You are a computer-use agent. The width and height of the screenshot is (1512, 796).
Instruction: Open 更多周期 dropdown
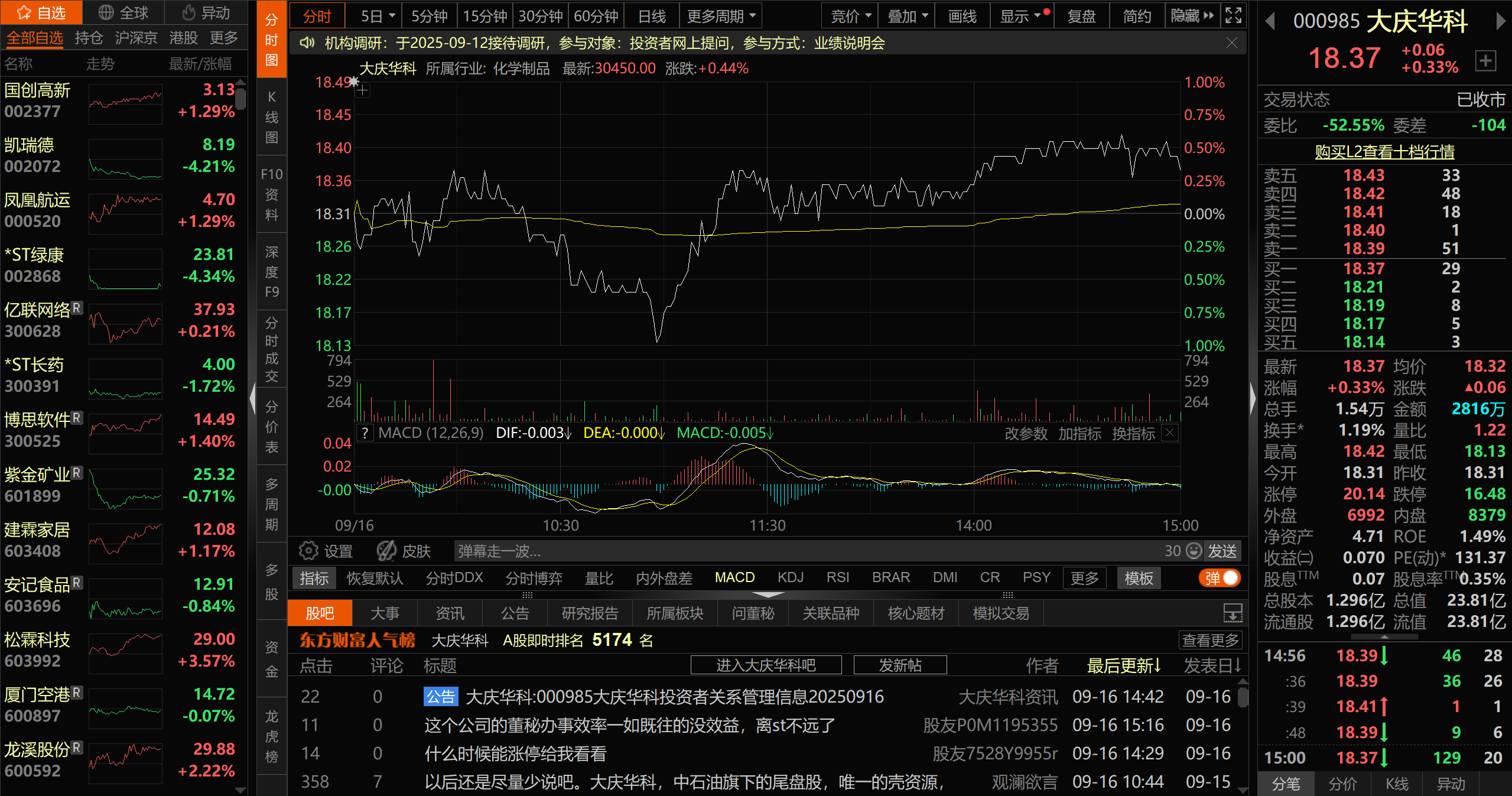pyautogui.click(x=720, y=16)
